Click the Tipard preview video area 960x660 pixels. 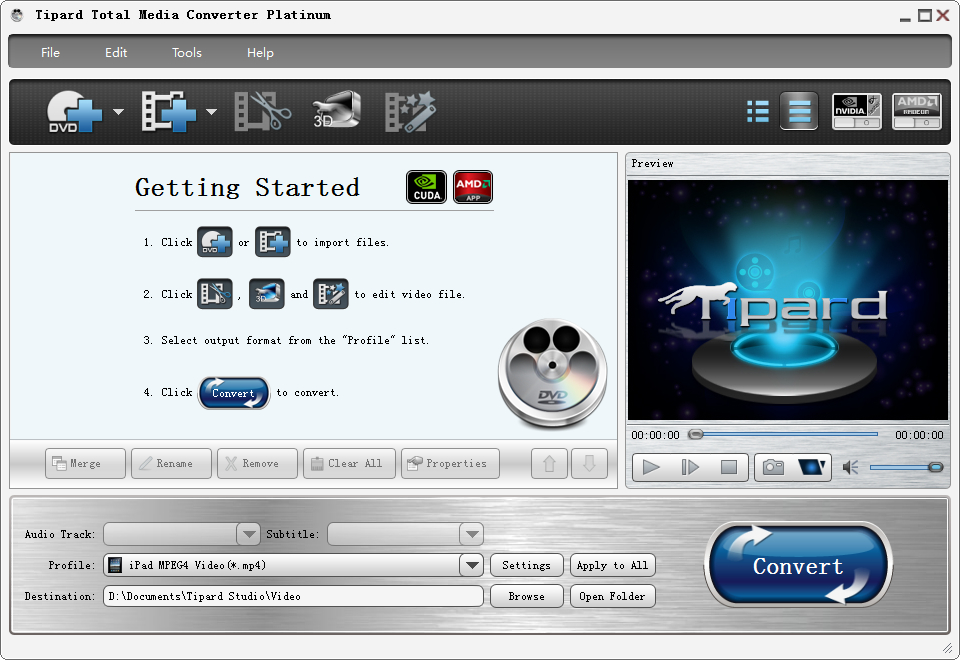[x=787, y=299]
